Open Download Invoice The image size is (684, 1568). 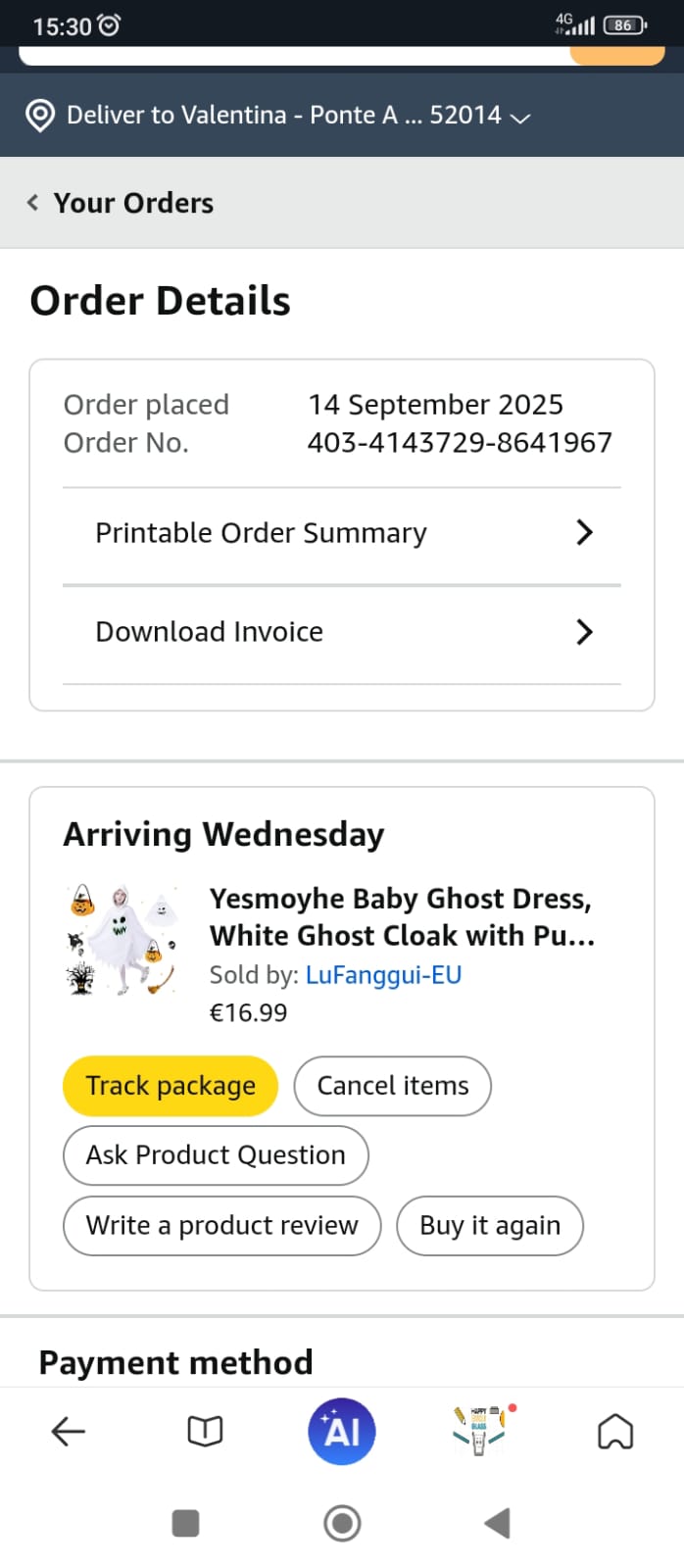209,632
